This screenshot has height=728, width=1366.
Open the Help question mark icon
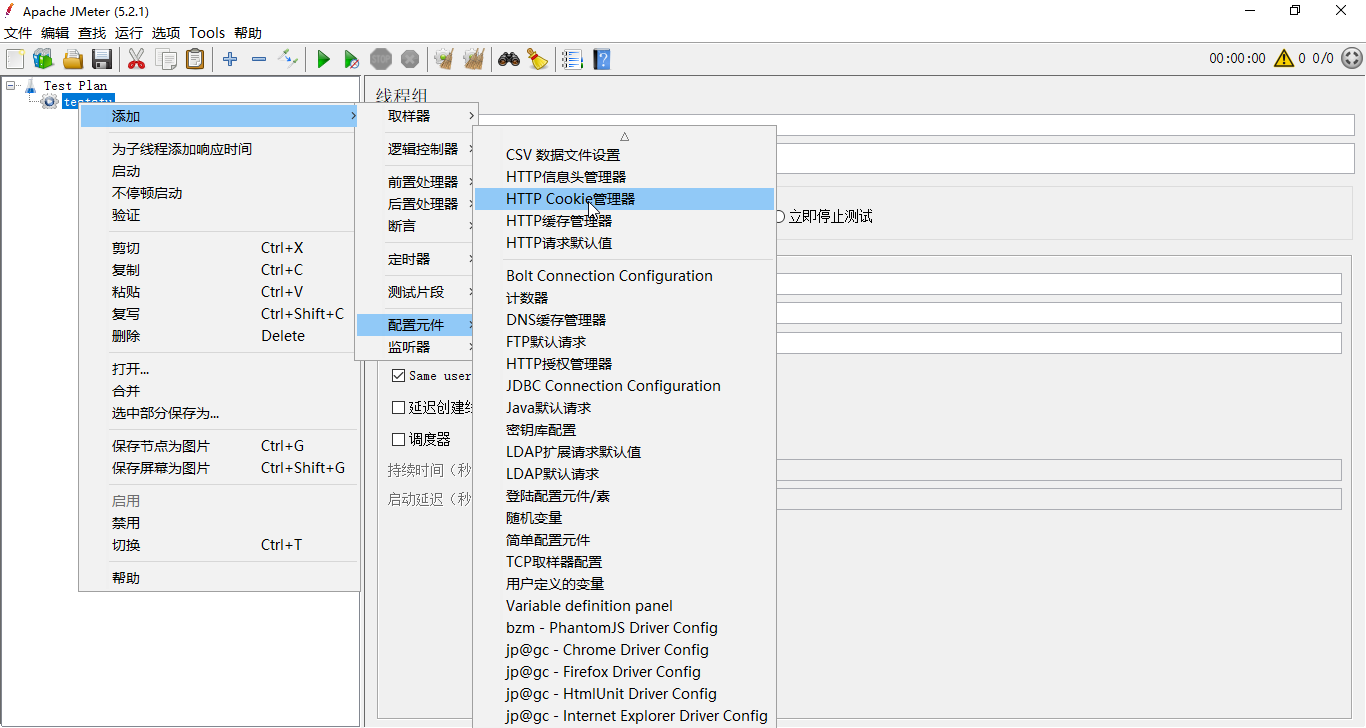point(601,59)
